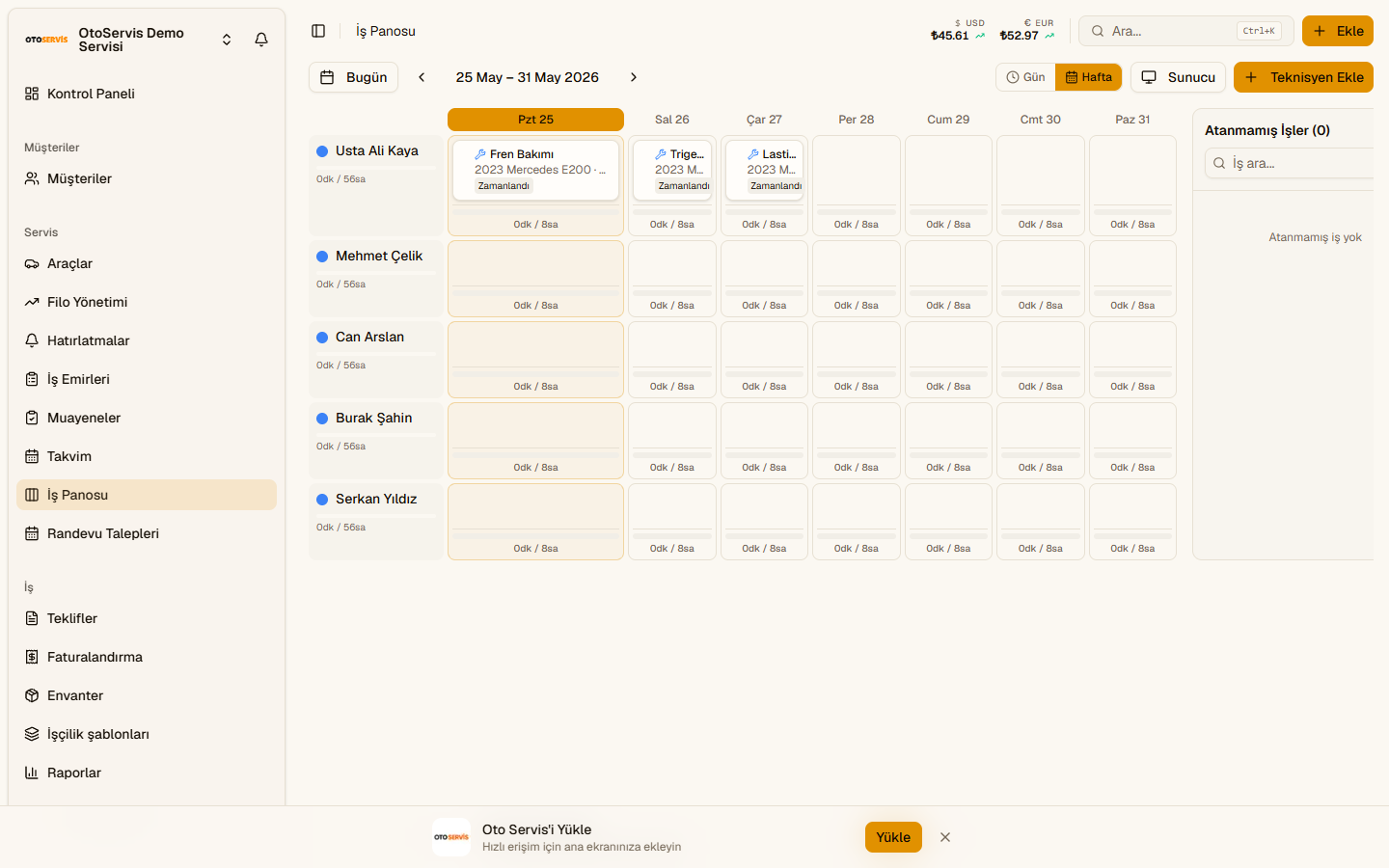Viewport: 1389px width, 868px height.
Task: Go to the next week
Action: tap(634, 77)
